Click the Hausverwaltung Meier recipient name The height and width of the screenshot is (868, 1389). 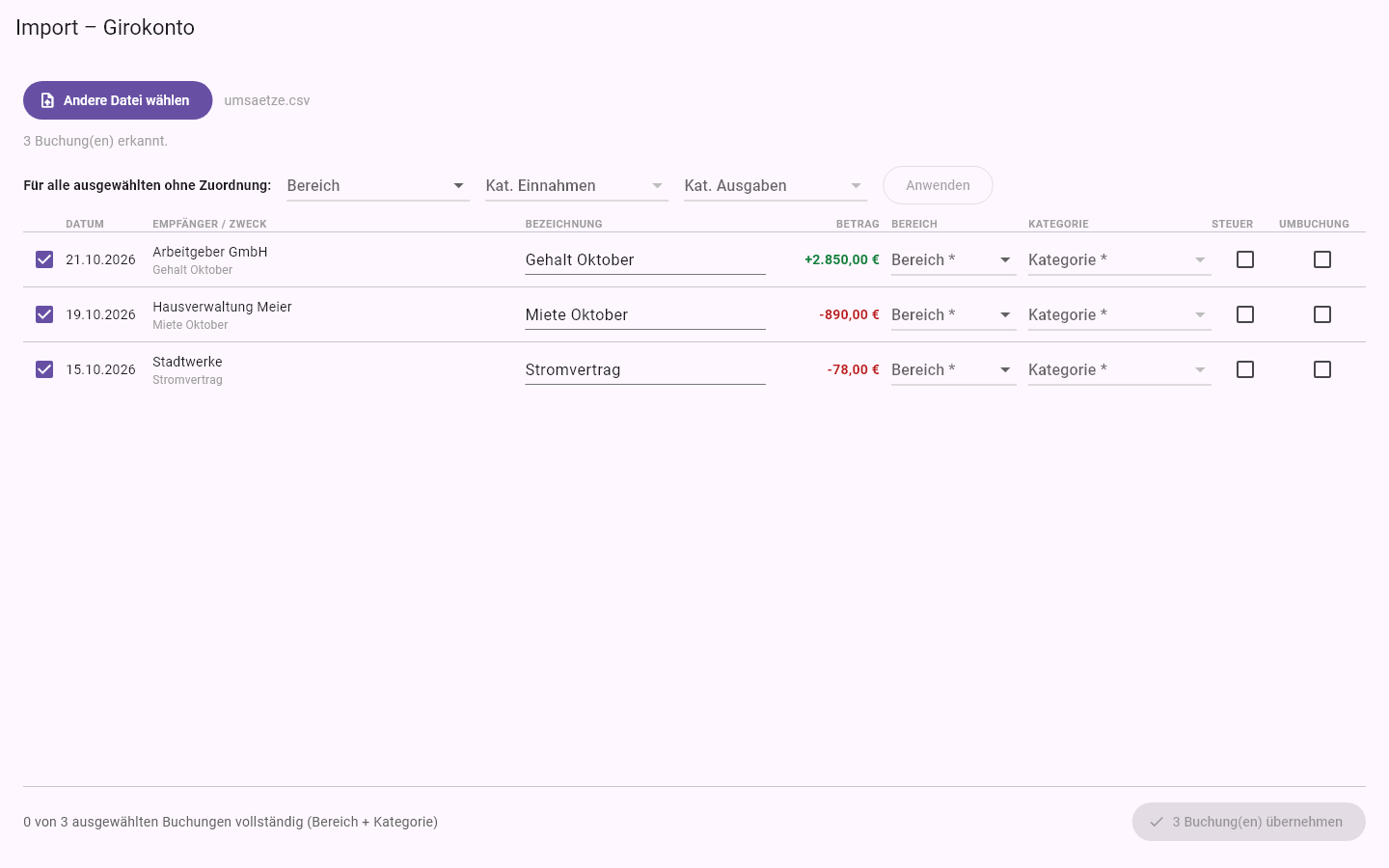point(222,307)
